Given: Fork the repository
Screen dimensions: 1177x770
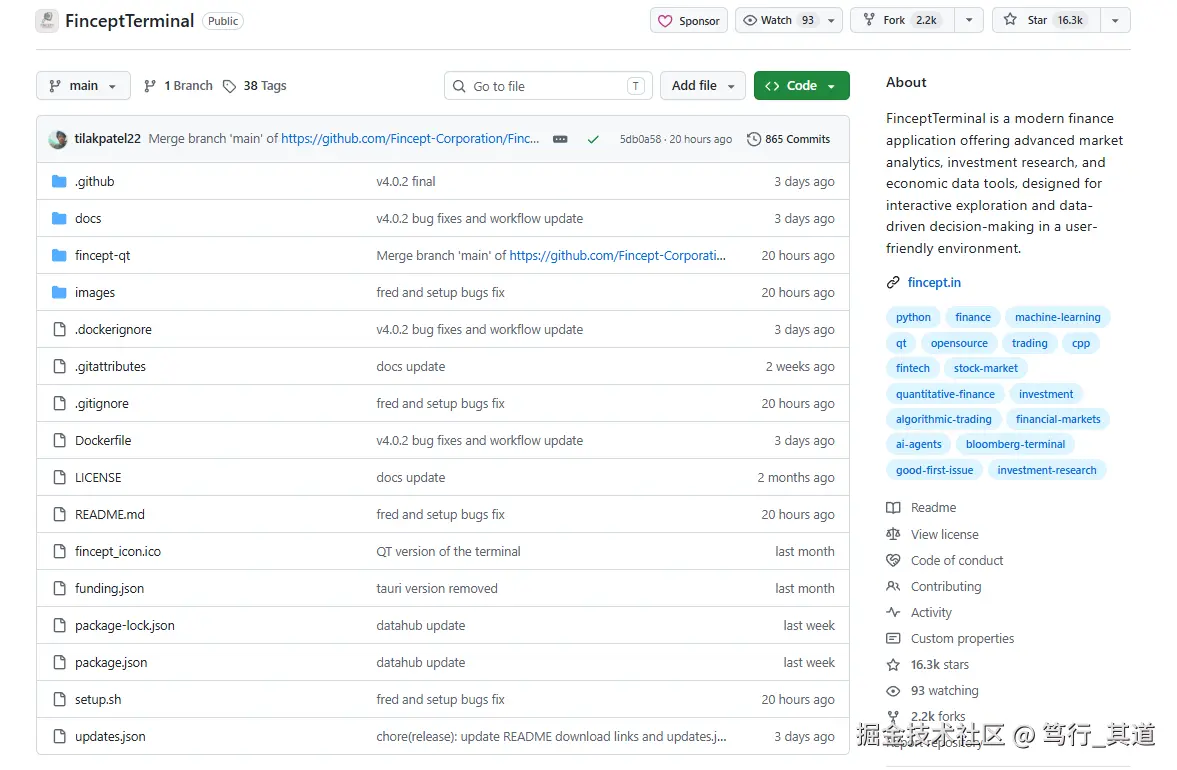Looking at the screenshot, I should tap(902, 20).
